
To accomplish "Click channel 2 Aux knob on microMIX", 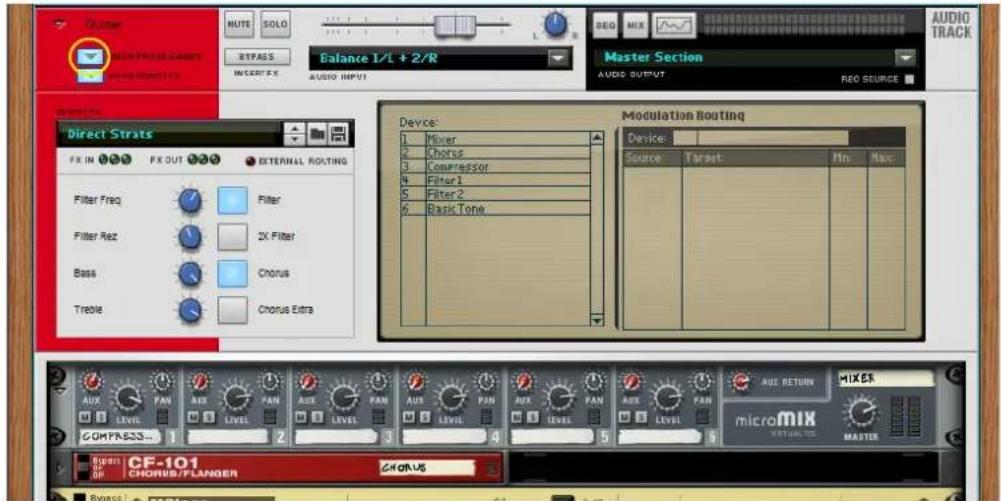I will [x=199, y=381].
